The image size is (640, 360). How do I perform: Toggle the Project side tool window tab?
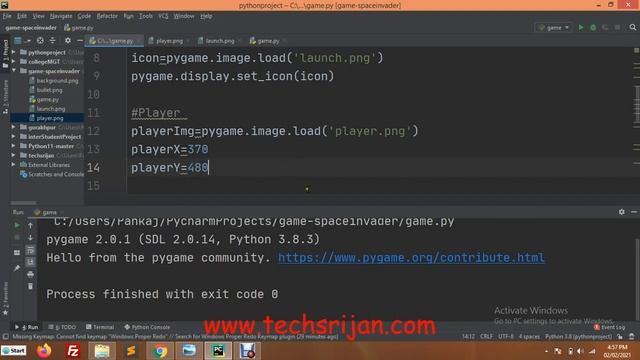pos(5,53)
